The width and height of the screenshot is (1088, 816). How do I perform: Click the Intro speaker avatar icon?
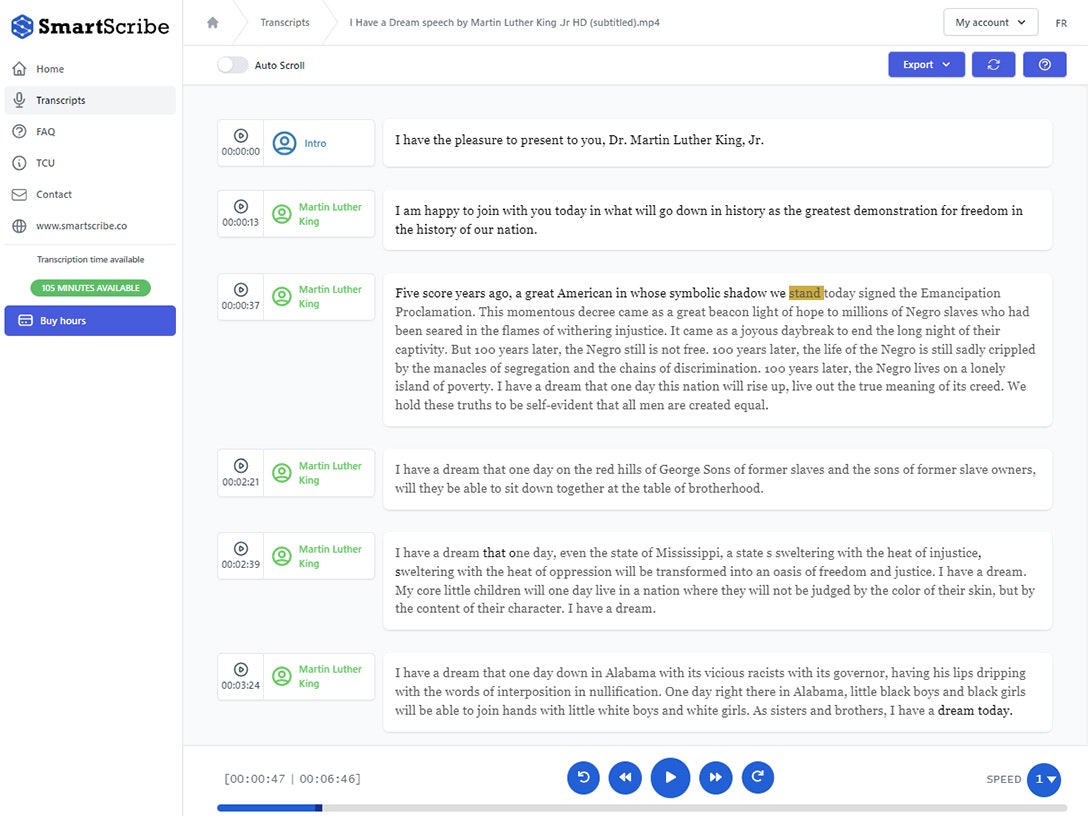285,143
